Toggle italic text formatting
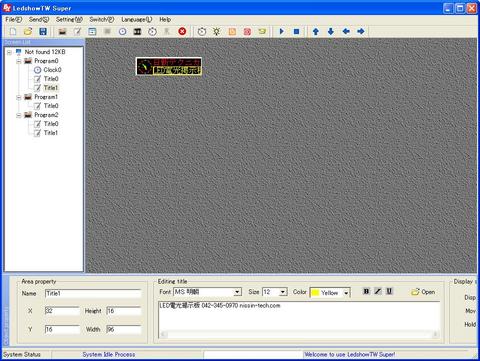Image resolution: width=480 pixels, height=361 pixels. click(378, 291)
